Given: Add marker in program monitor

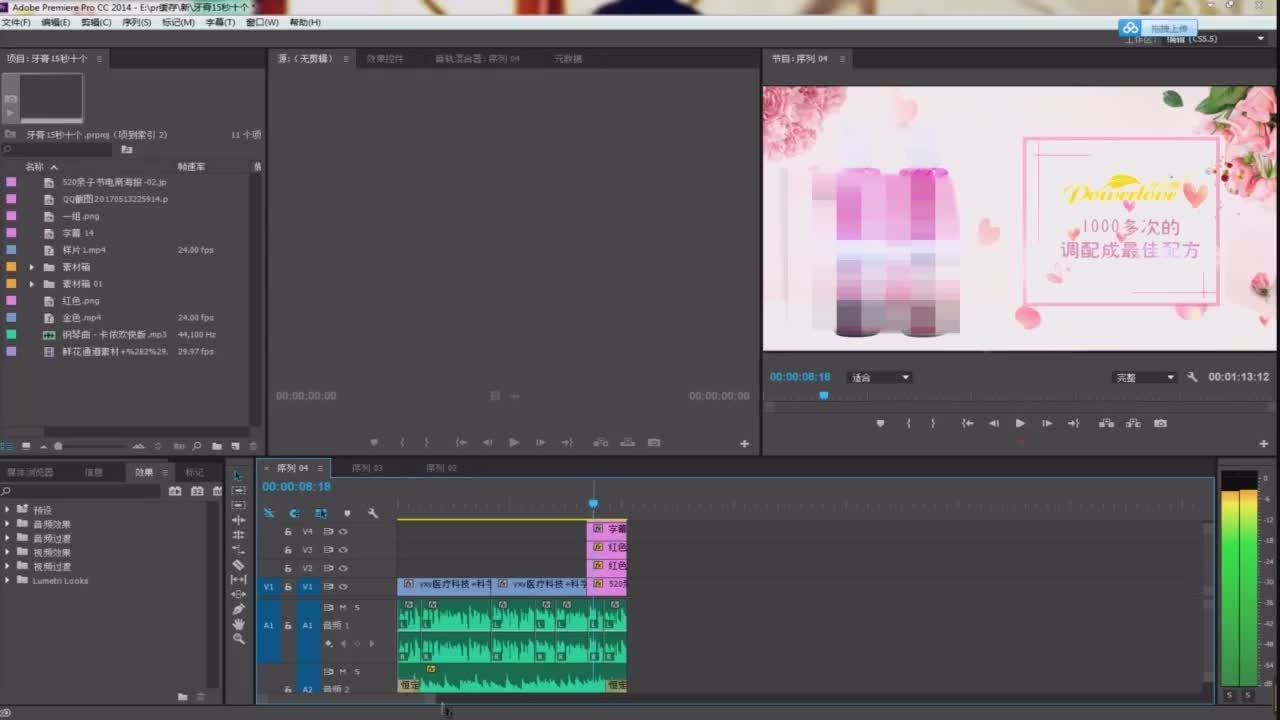Looking at the screenshot, I should (x=880, y=423).
